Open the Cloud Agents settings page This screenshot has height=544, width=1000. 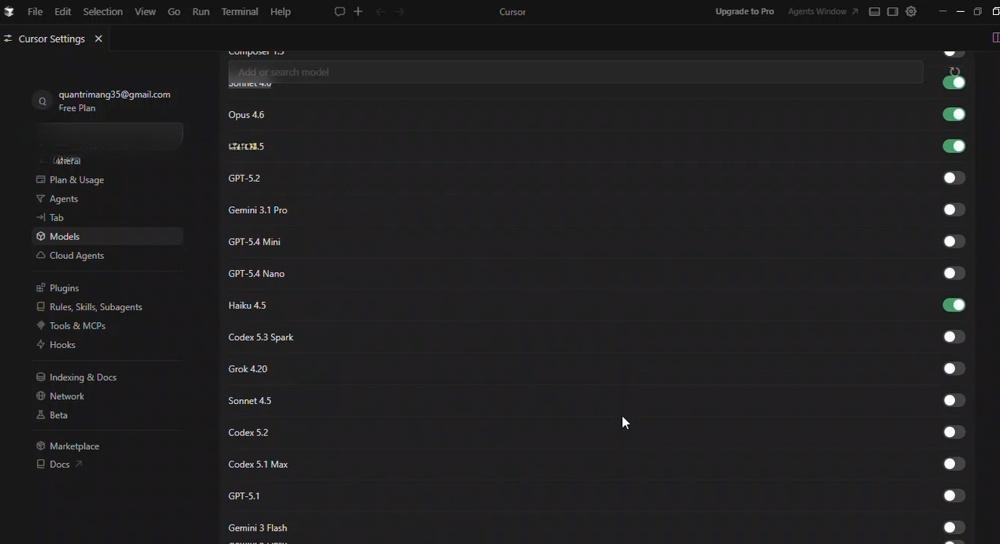point(77,255)
